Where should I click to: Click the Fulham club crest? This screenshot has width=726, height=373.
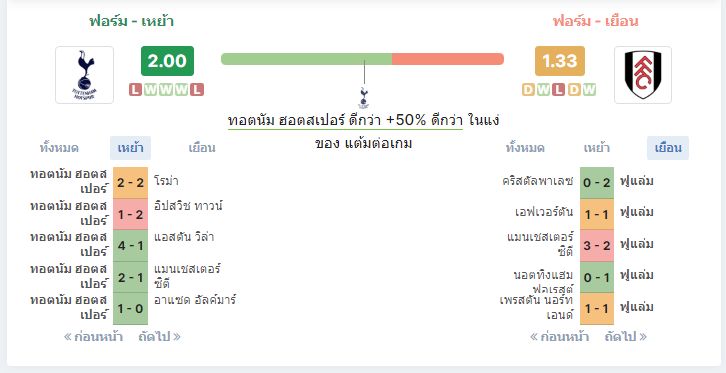tap(643, 75)
